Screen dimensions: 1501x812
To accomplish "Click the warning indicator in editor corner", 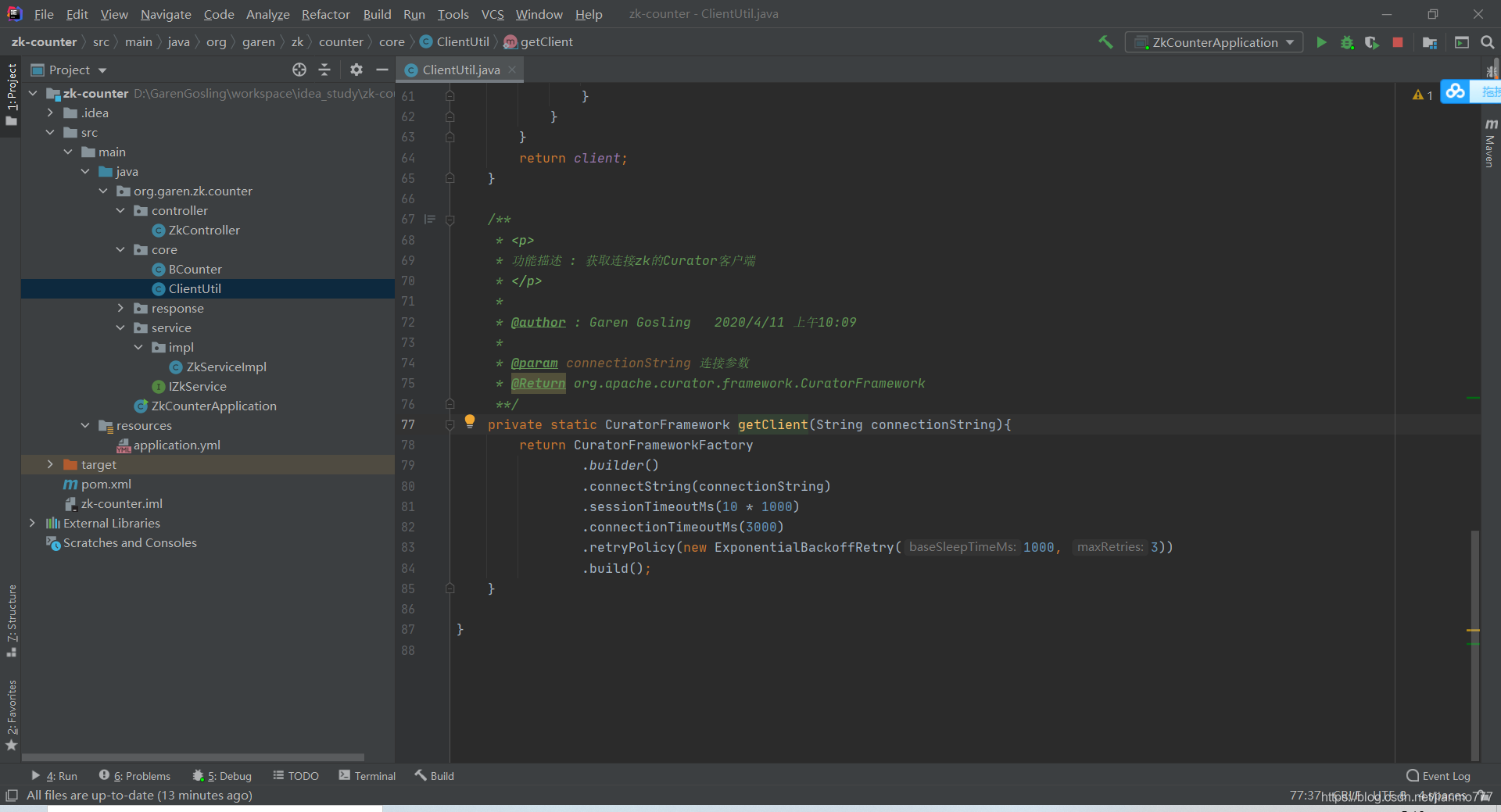I will tap(1423, 95).
